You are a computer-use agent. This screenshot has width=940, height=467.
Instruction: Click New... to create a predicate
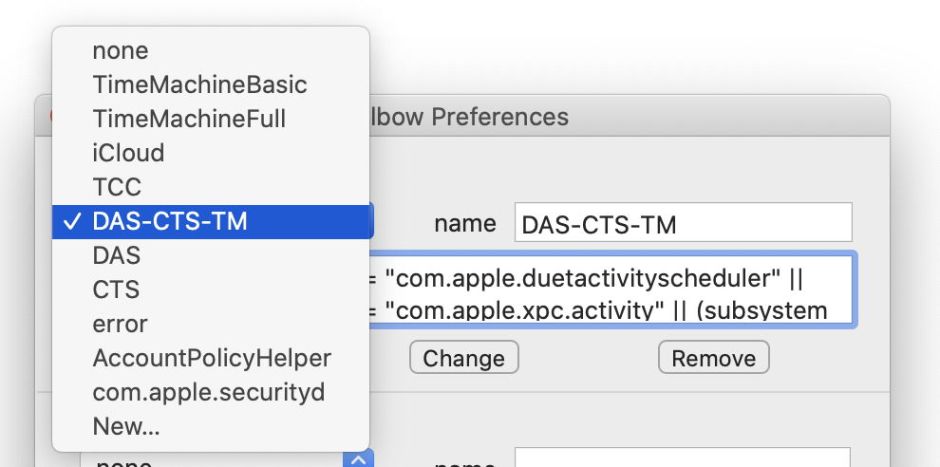point(126,426)
